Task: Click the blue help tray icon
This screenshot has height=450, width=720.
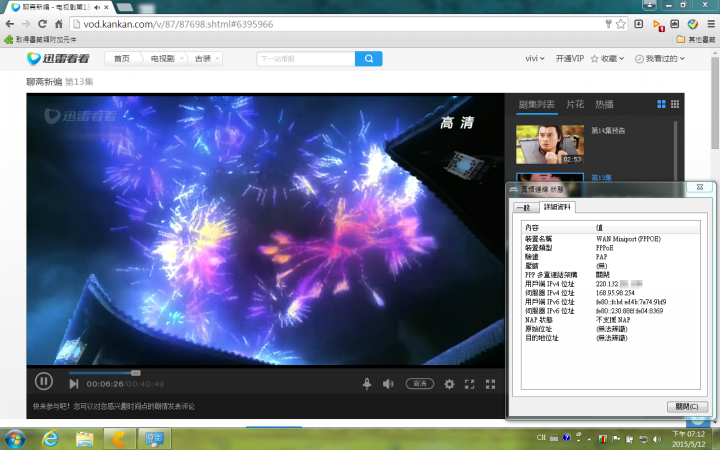Action: click(566, 438)
